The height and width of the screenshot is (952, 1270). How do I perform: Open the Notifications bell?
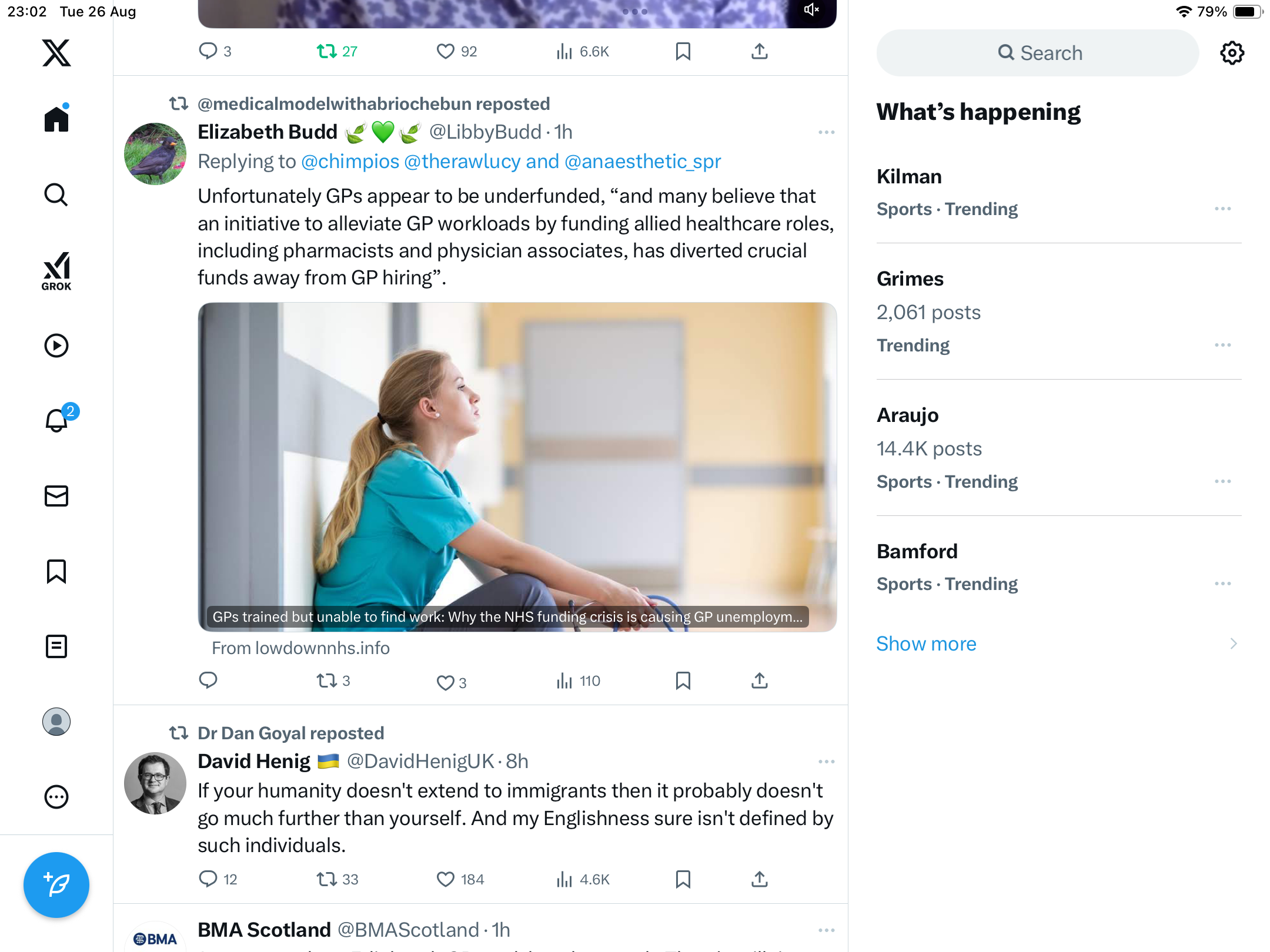(x=56, y=421)
